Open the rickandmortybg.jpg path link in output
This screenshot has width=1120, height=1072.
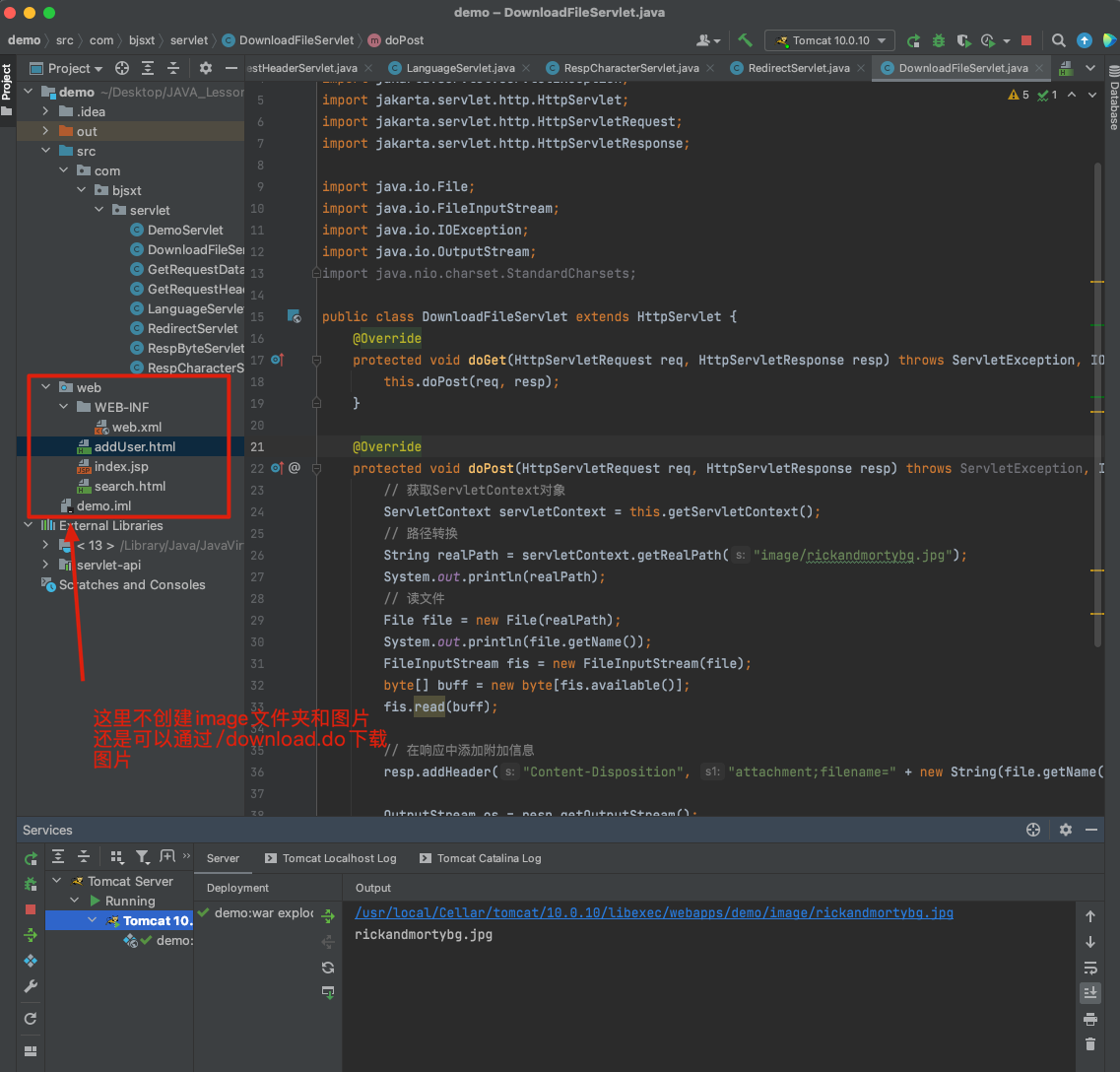[x=653, y=912]
